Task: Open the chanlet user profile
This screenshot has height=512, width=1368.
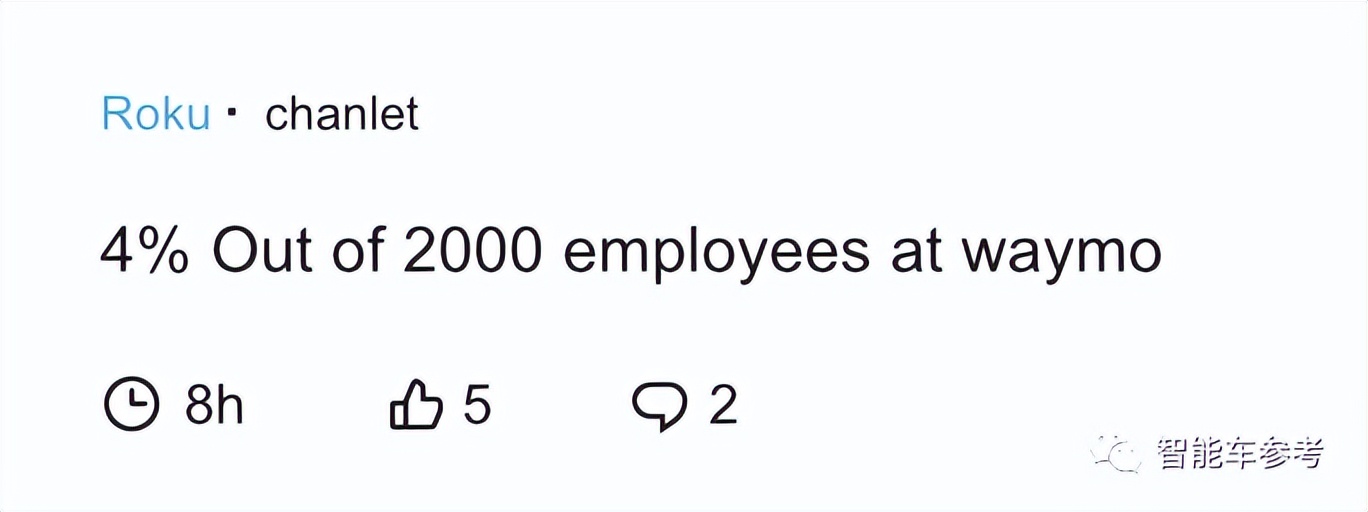Action: (341, 114)
